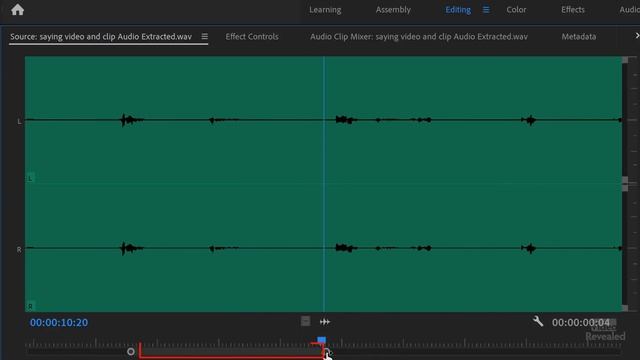Click the blue playhead marker on time ruler

tap(322, 340)
